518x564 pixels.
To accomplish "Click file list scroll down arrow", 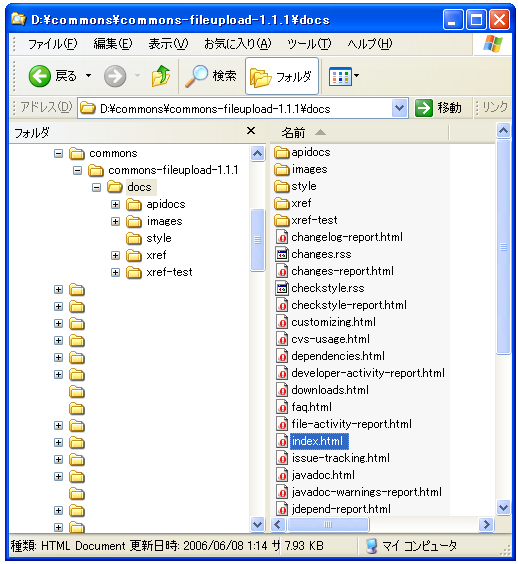I will (503, 508).
